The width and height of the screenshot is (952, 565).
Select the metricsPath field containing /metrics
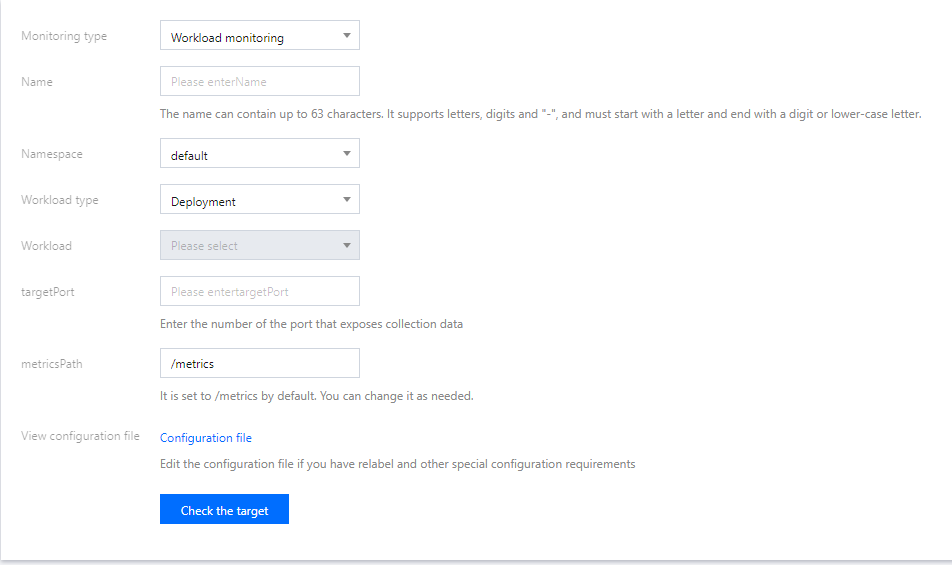pyautogui.click(x=259, y=363)
